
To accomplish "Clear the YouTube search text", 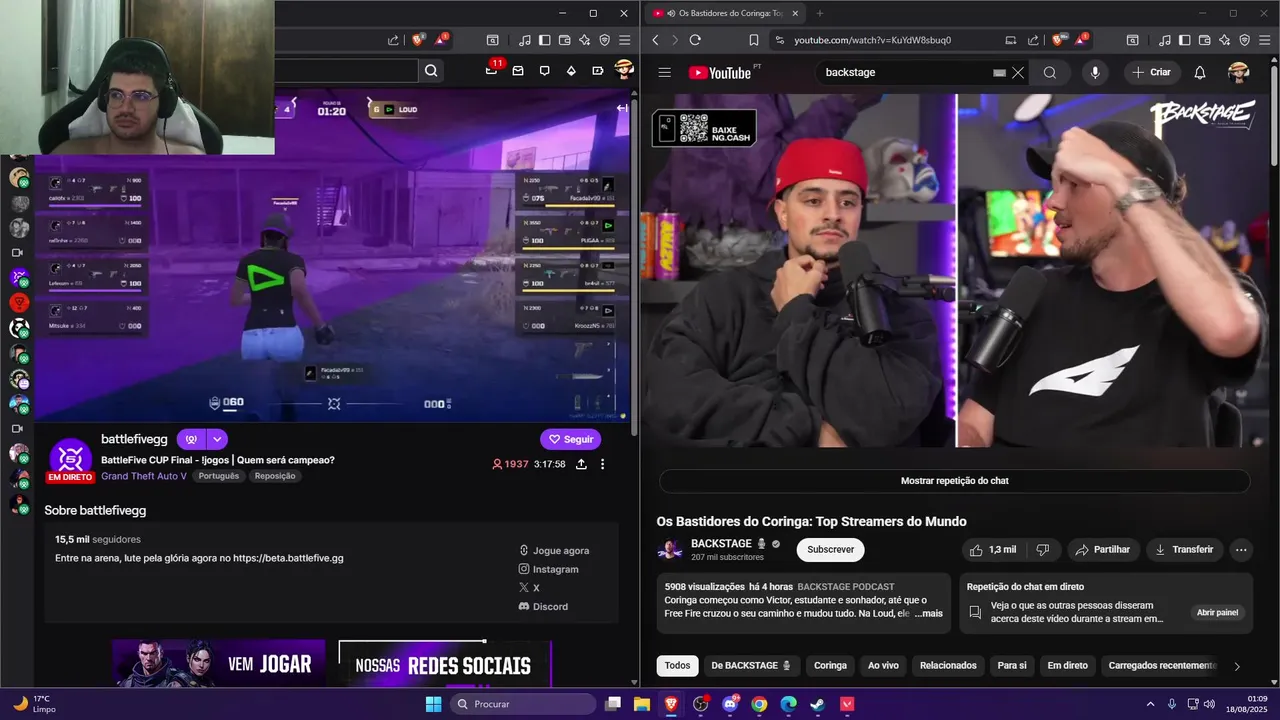I will [x=1018, y=72].
